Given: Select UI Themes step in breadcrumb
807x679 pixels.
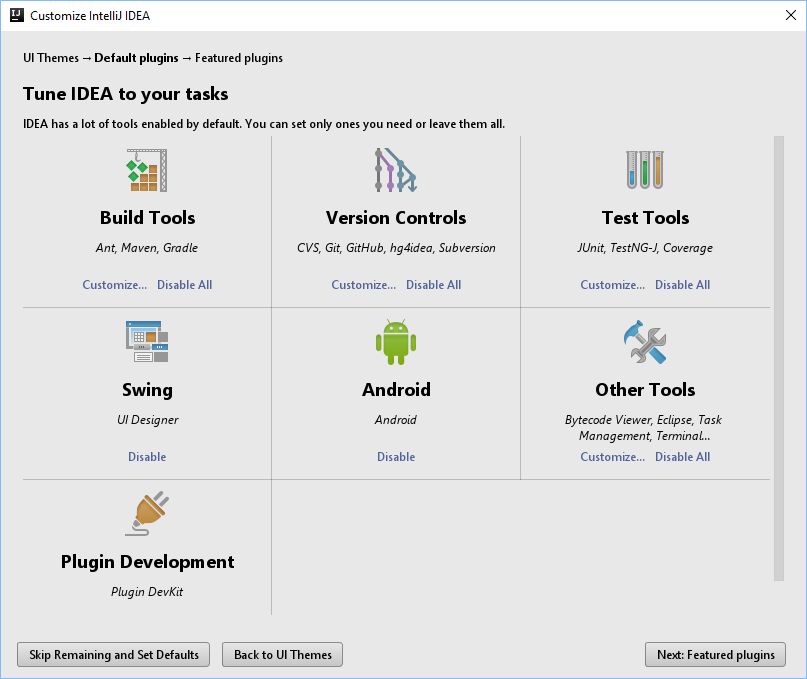Looking at the screenshot, I should 51,58.
